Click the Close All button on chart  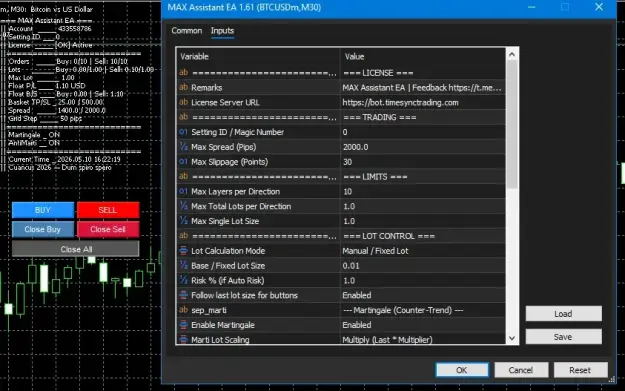point(76,249)
